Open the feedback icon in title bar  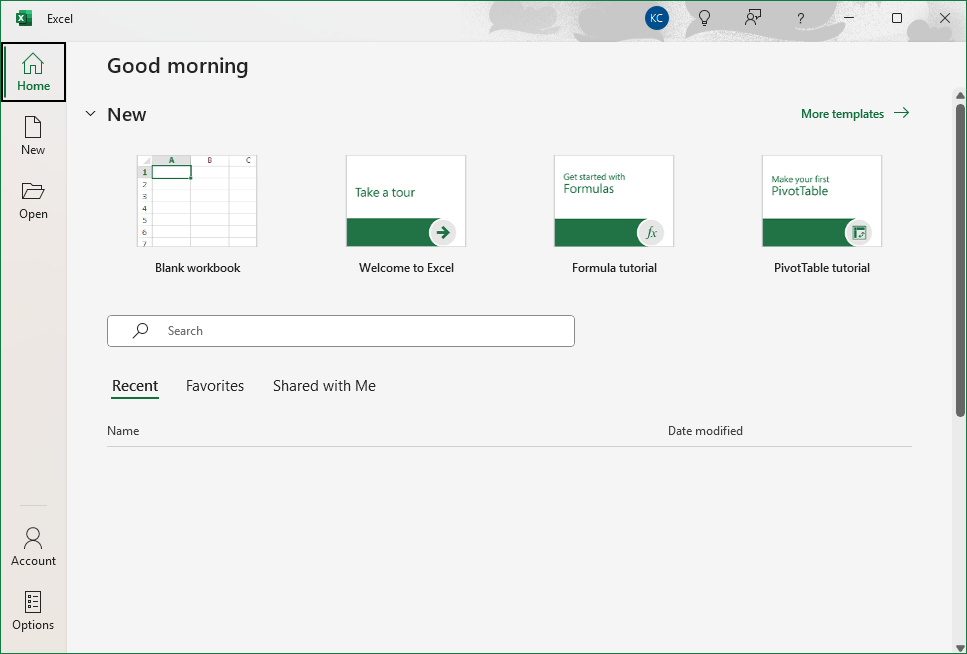(x=753, y=18)
